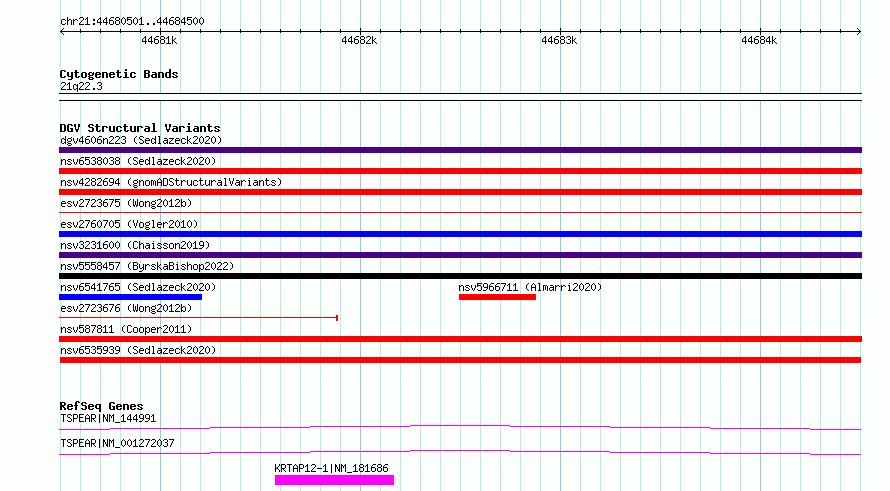Viewport: 890px width, 491px height.
Task: Select the magenta line for TSPEAR|NM_144991
Action: pos(460,427)
